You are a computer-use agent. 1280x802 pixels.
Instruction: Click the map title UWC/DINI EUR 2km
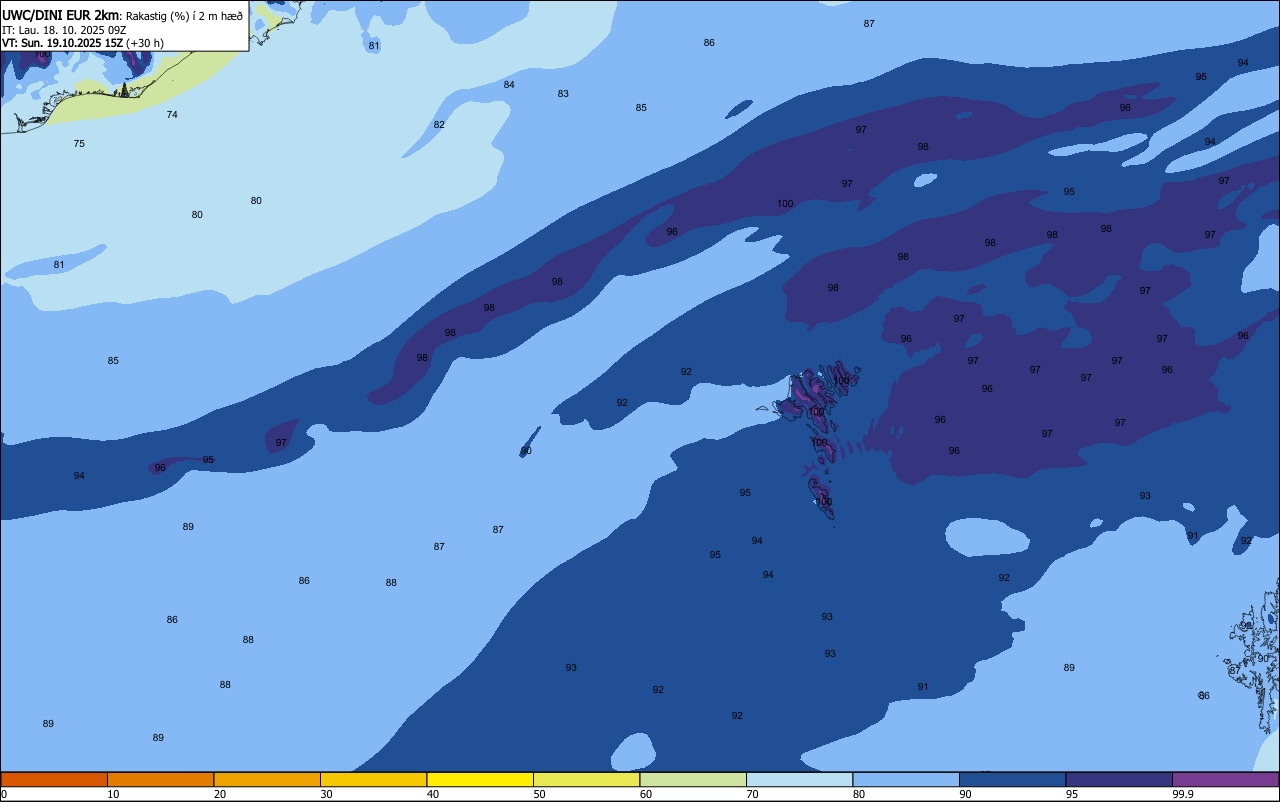pos(61,15)
